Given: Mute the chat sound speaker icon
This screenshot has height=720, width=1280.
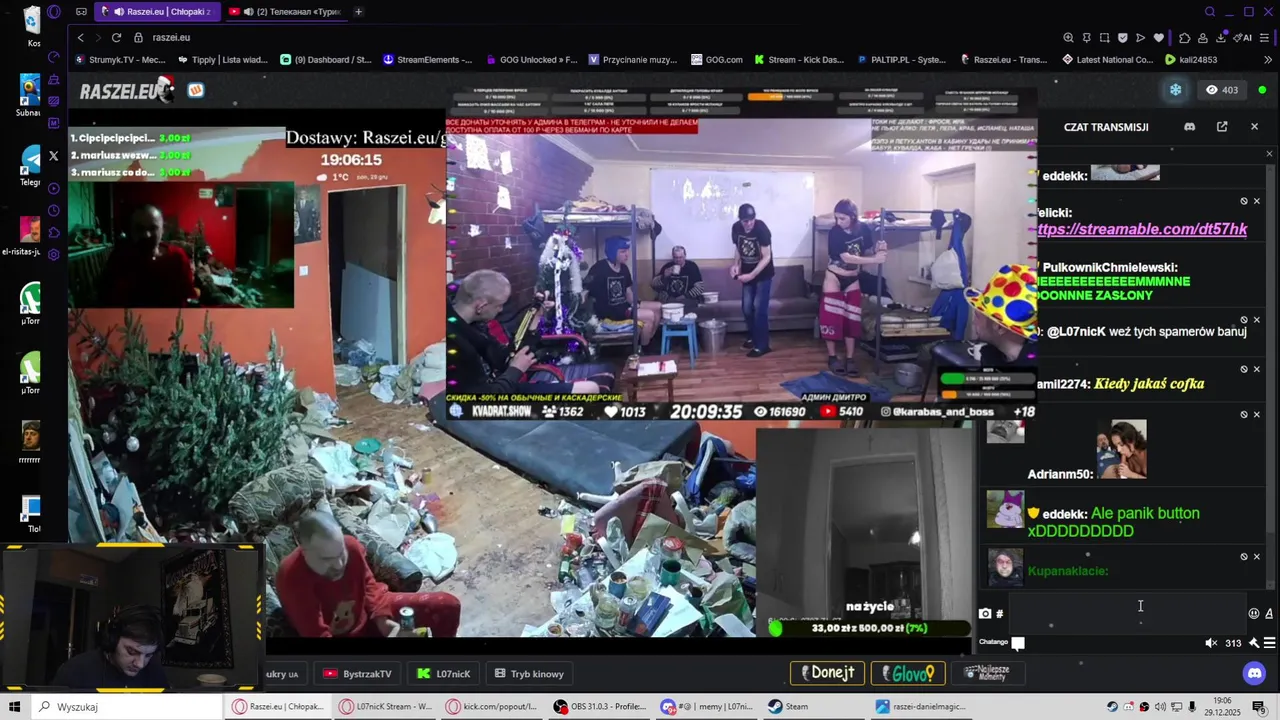Looking at the screenshot, I should (1211, 643).
